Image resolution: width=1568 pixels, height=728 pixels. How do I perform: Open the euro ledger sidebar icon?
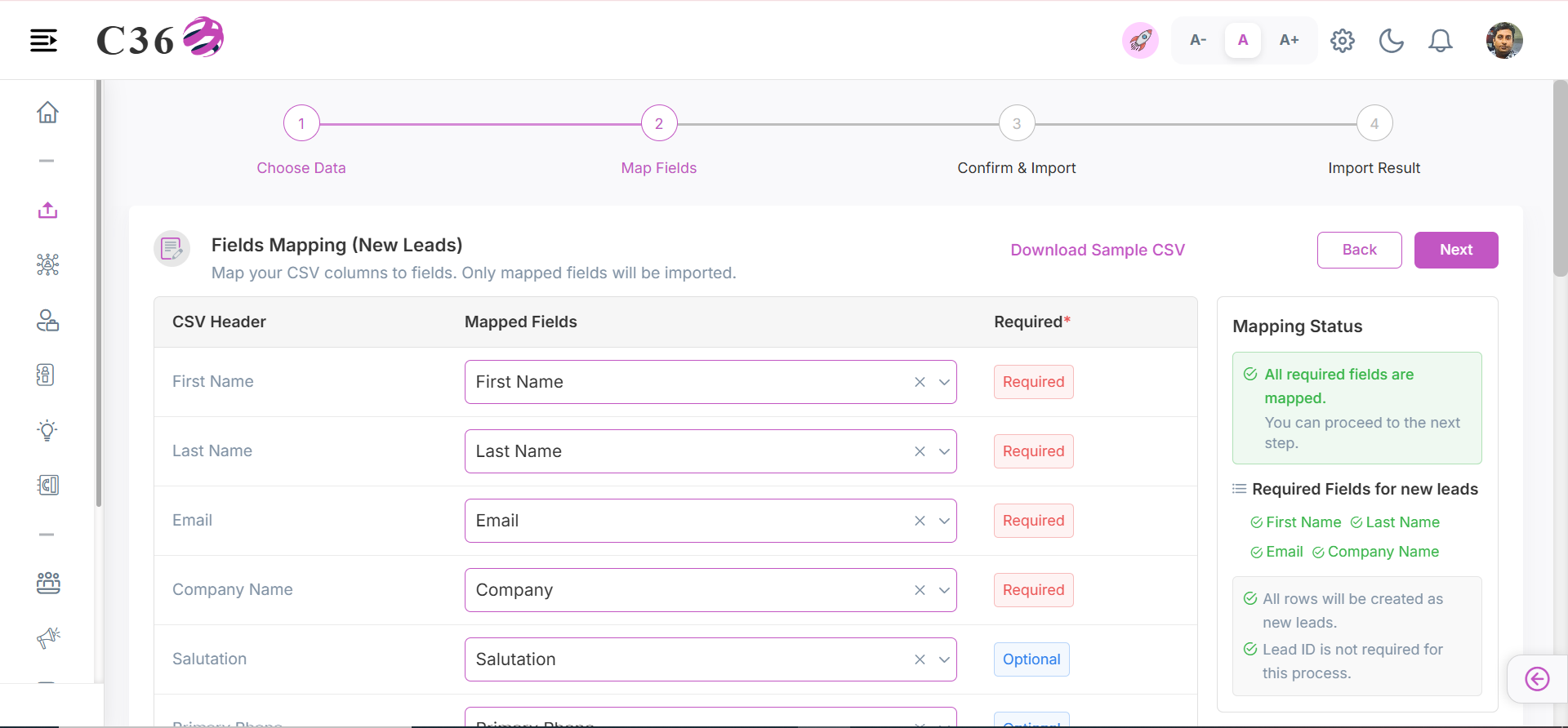[x=47, y=485]
